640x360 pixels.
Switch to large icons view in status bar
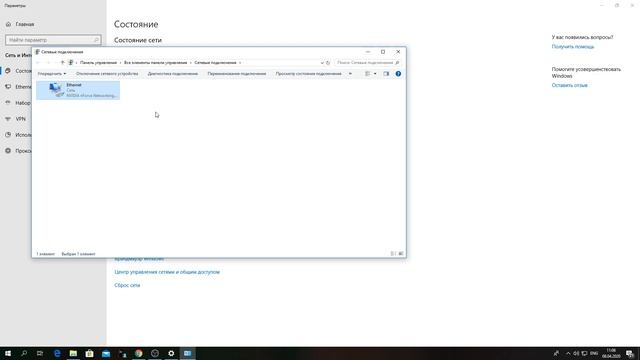(400, 254)
